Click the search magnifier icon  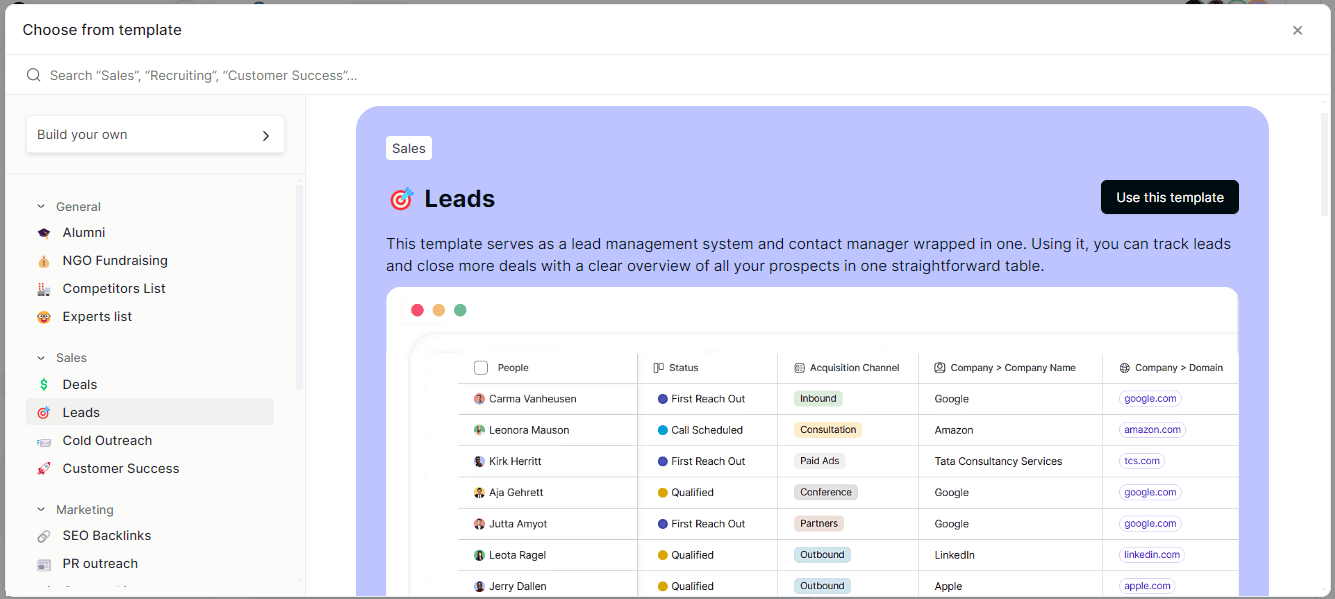pos(33,75)
